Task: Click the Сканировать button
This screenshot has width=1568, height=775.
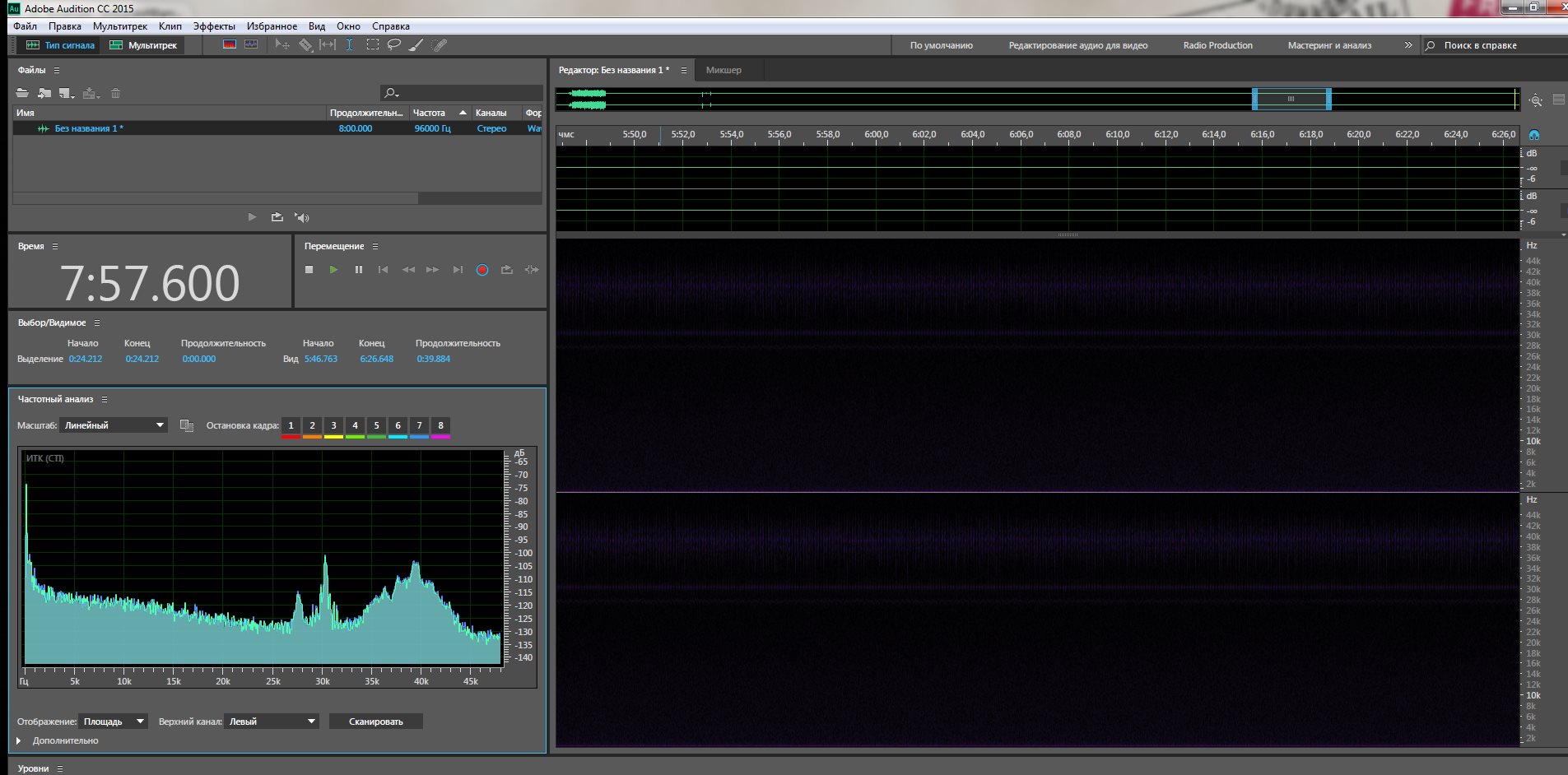Action: (x=376, y=722)
